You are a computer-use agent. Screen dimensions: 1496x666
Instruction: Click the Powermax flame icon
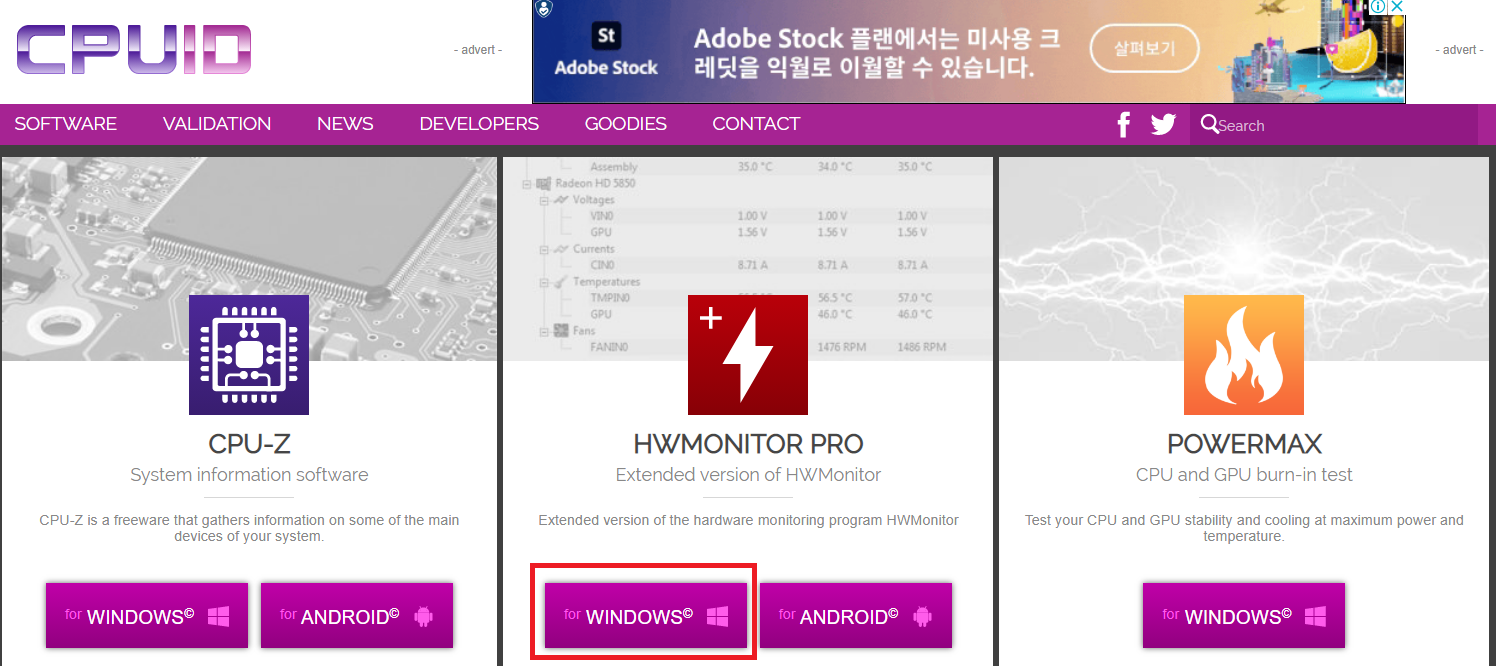coord(1244,355)
